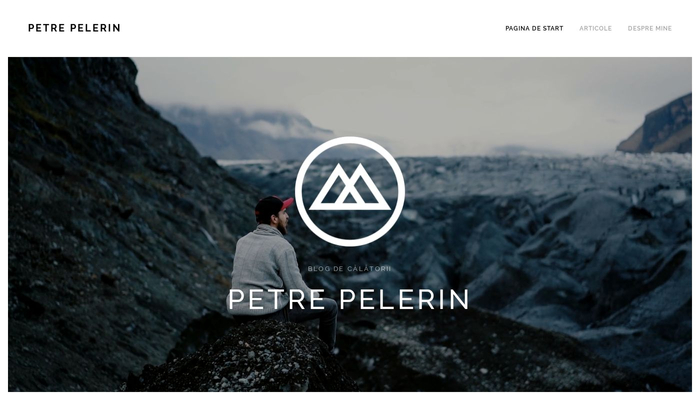Image resolution: width=700 pixels, height=400 pixels.
Task: Select the Blog de Călătorii subtitle text
Action: [x=349, y=269]
